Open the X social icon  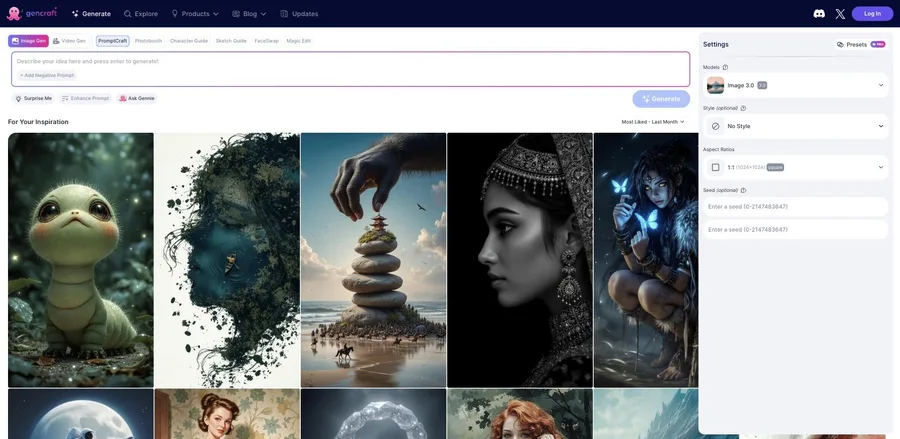(x=840, y=14)
